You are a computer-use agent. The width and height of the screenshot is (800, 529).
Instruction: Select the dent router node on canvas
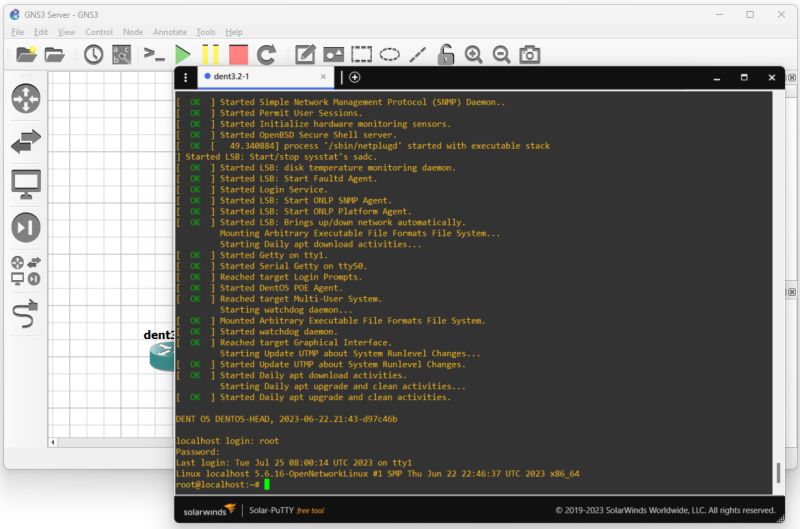[162, 356]
